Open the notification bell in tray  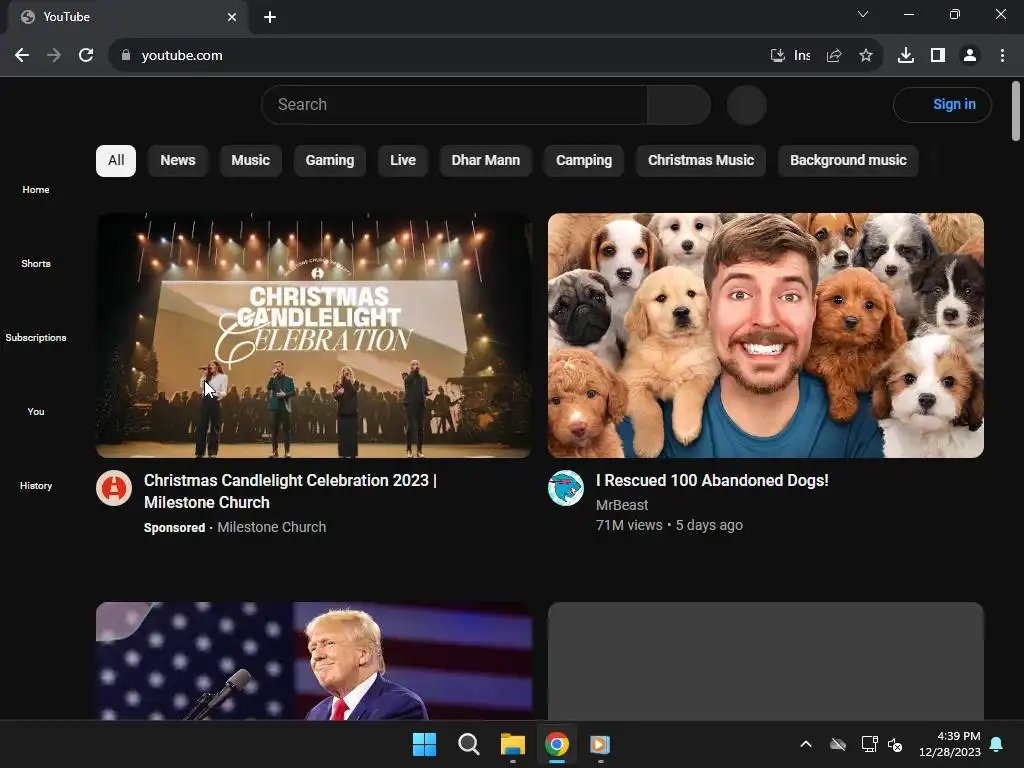click(997, 744)
